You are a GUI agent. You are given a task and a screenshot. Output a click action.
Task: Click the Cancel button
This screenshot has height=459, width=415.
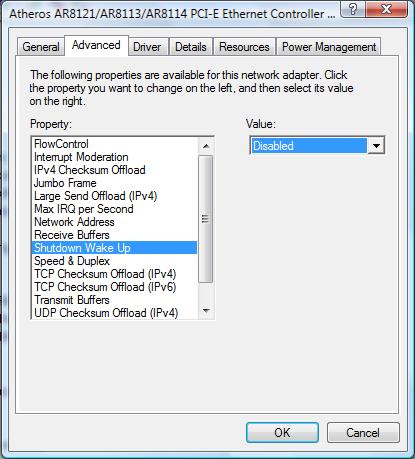[x=363, y=432]
